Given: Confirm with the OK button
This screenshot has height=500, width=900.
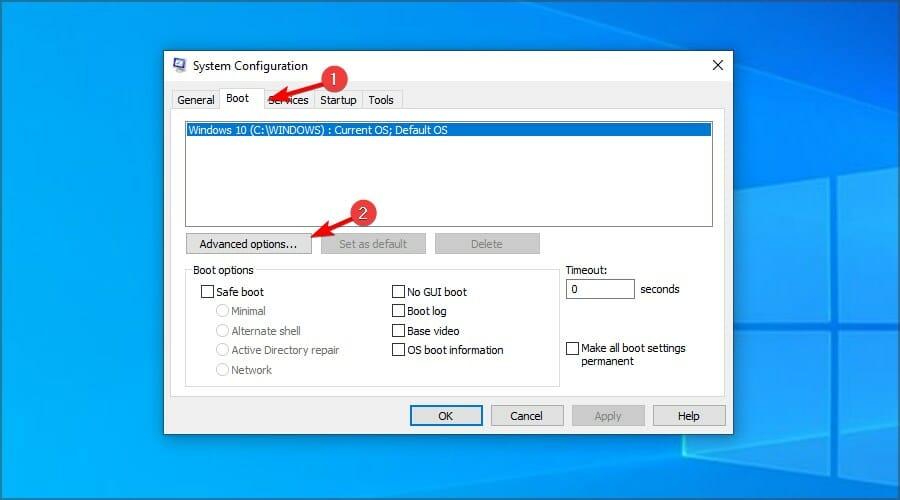Looking at the screenshot, I should click(x=446, y=416).
